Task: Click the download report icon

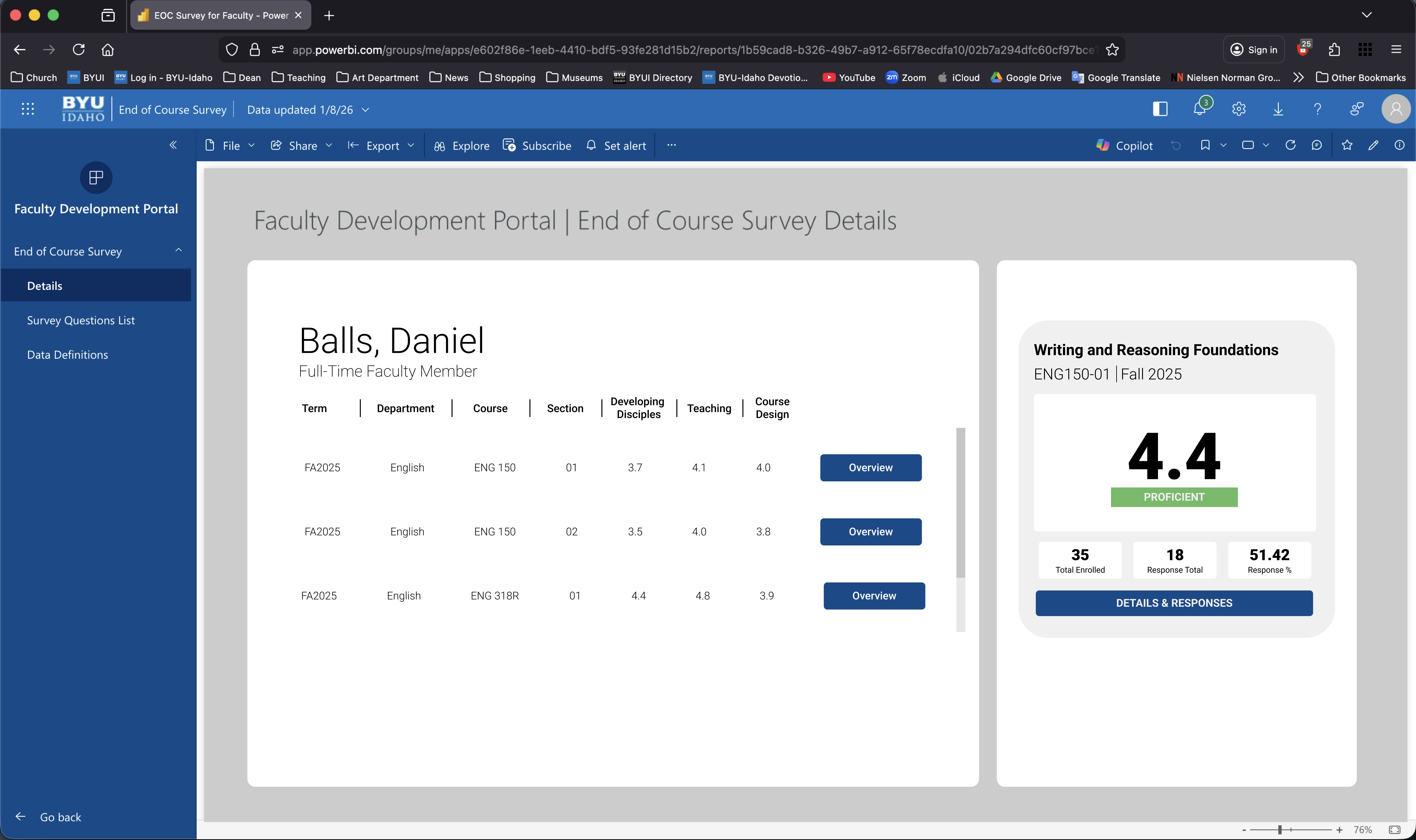Action: pos(1278,109)
